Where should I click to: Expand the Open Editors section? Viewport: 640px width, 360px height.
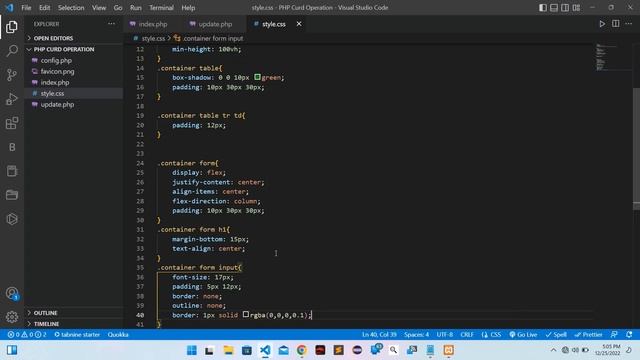coord(73,38)
